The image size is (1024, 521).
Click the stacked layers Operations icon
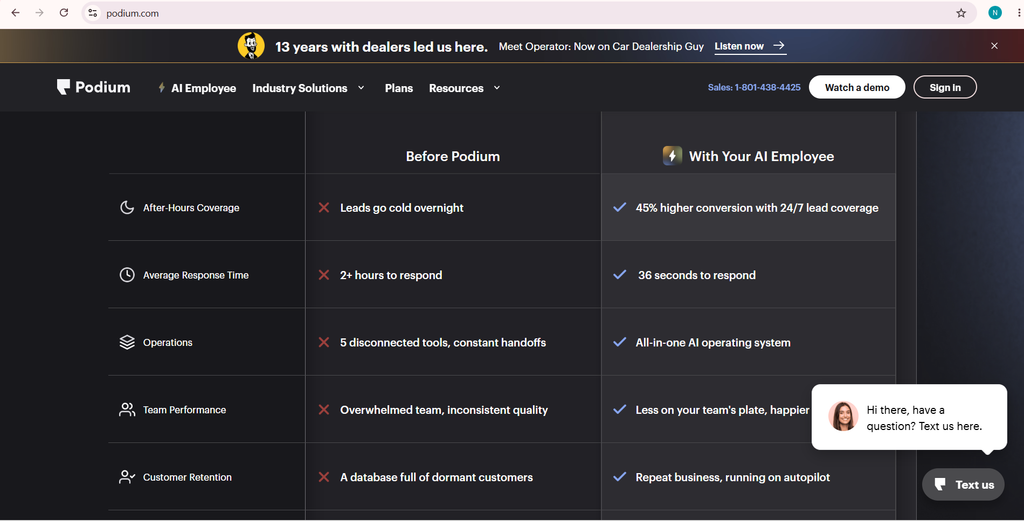click(x=127, y=342)
